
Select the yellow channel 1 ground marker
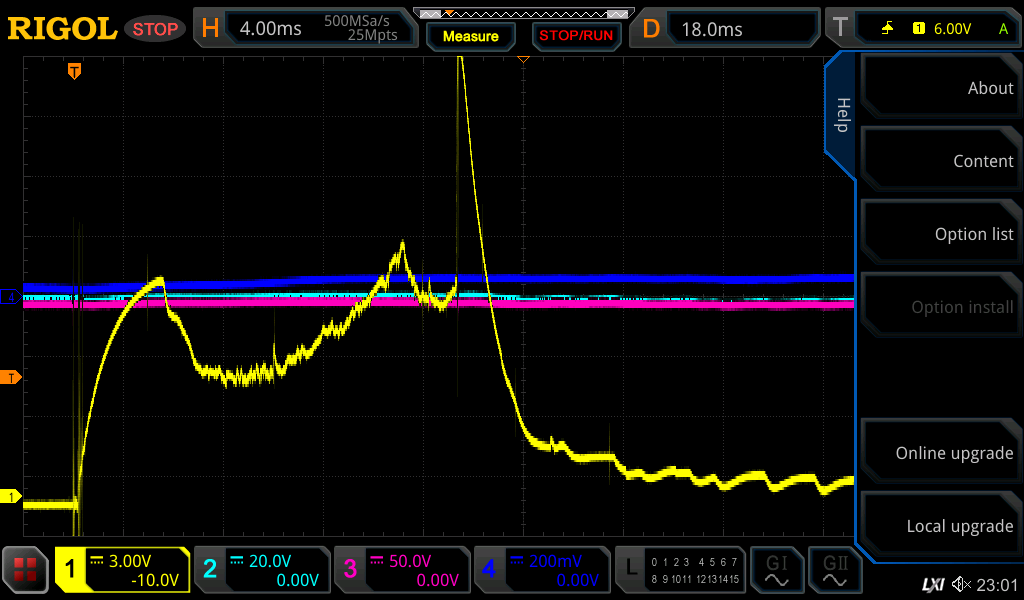(x=12, y=497)
